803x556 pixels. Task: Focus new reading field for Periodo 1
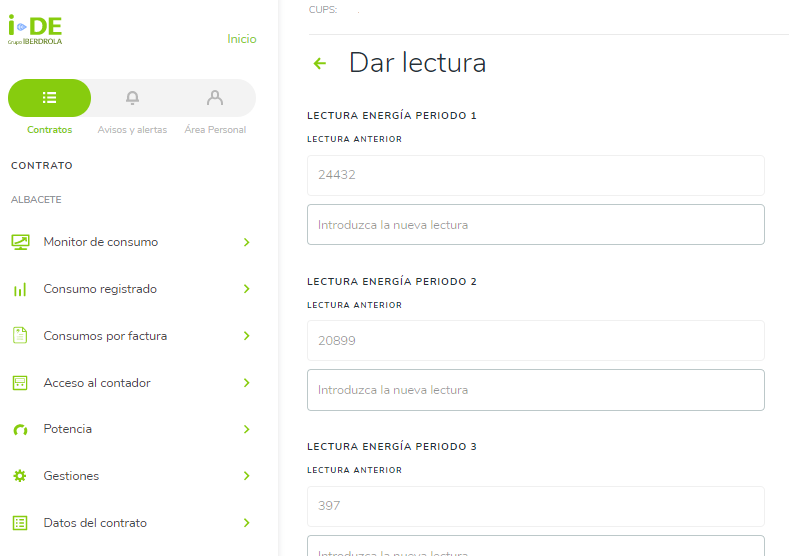(535, 225)
